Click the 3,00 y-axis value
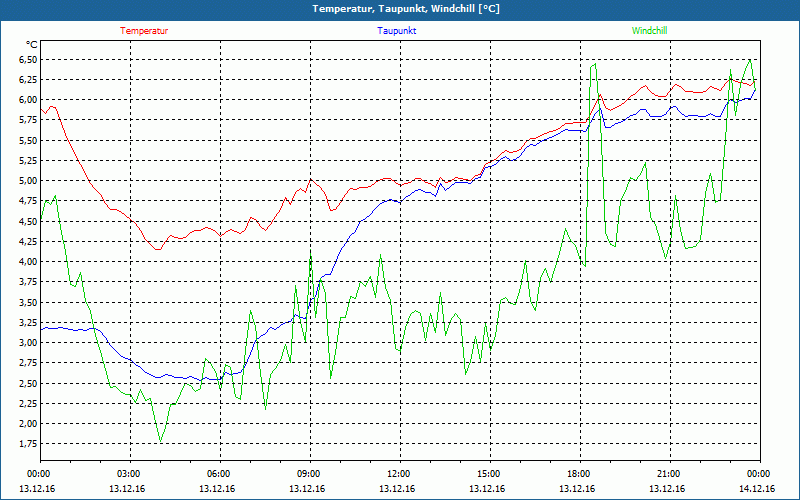This screenshot has height=500, width=800. [29, 343]
